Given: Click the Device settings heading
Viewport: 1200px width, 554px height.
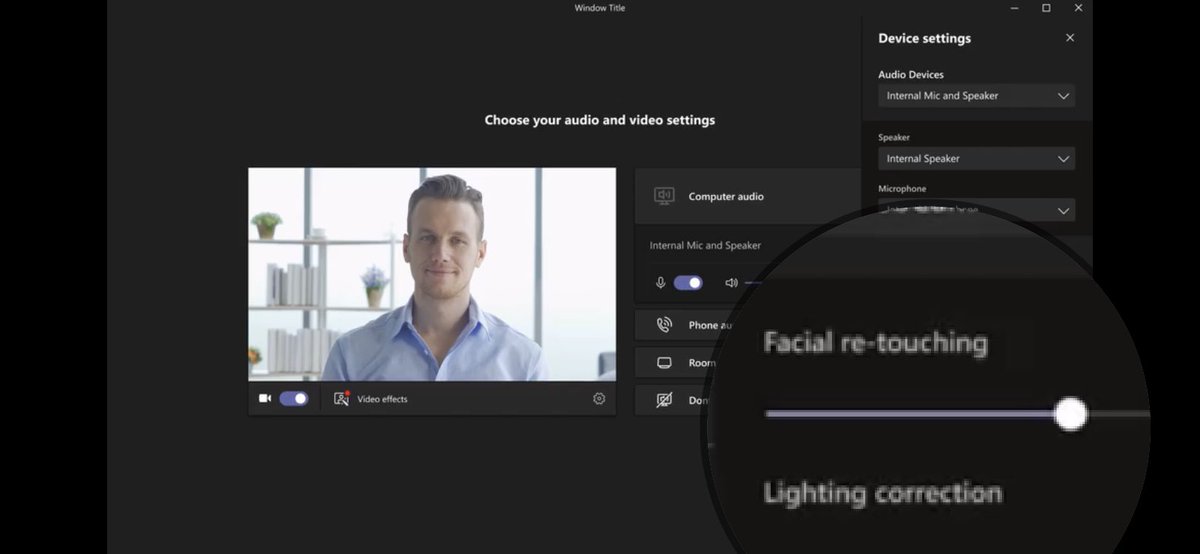Looking at the screenshot, I should coord(924,38).
